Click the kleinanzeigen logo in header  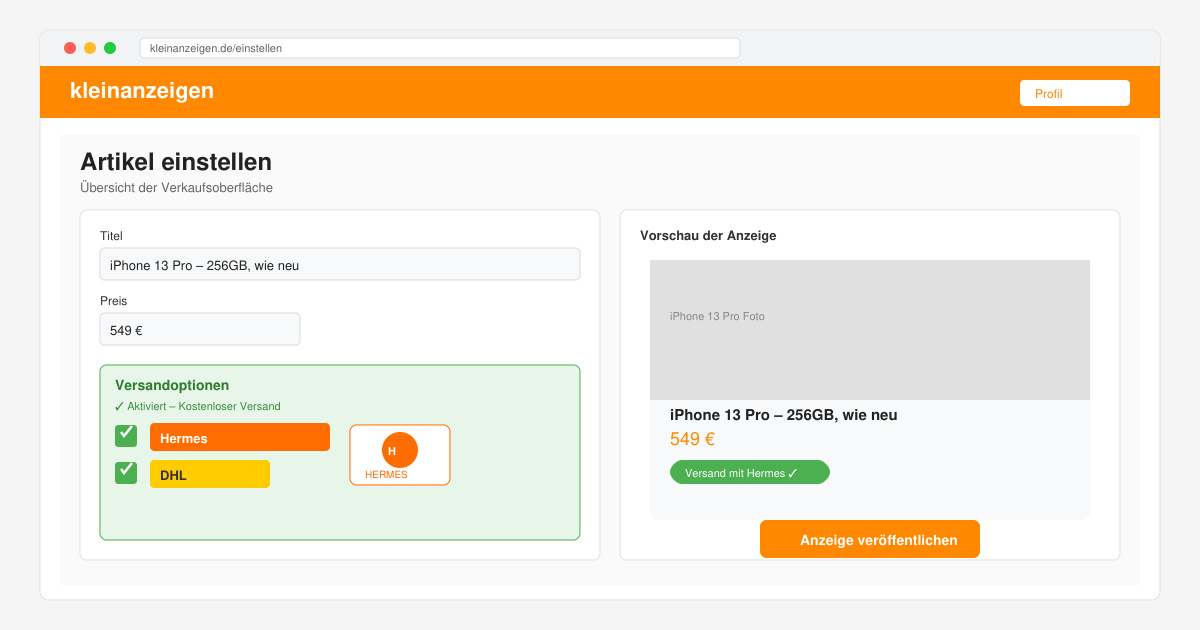142,91
